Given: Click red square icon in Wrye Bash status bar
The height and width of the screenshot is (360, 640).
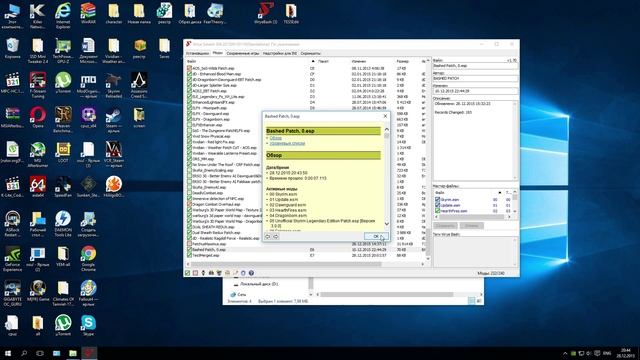Looking at the screenshot, I should coord(196,273).
